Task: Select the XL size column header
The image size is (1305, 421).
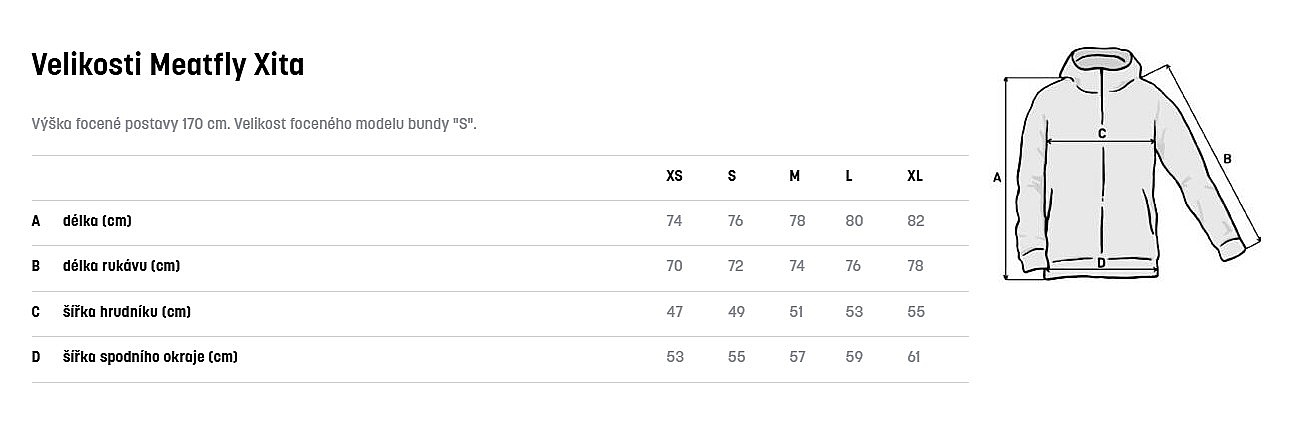Action: click(915, 176)
